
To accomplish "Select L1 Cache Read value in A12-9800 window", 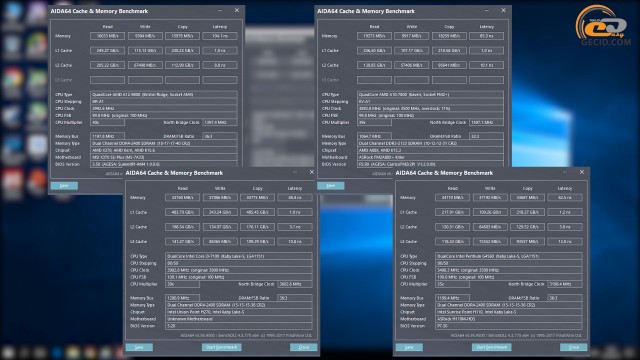I will click(107, 51).
